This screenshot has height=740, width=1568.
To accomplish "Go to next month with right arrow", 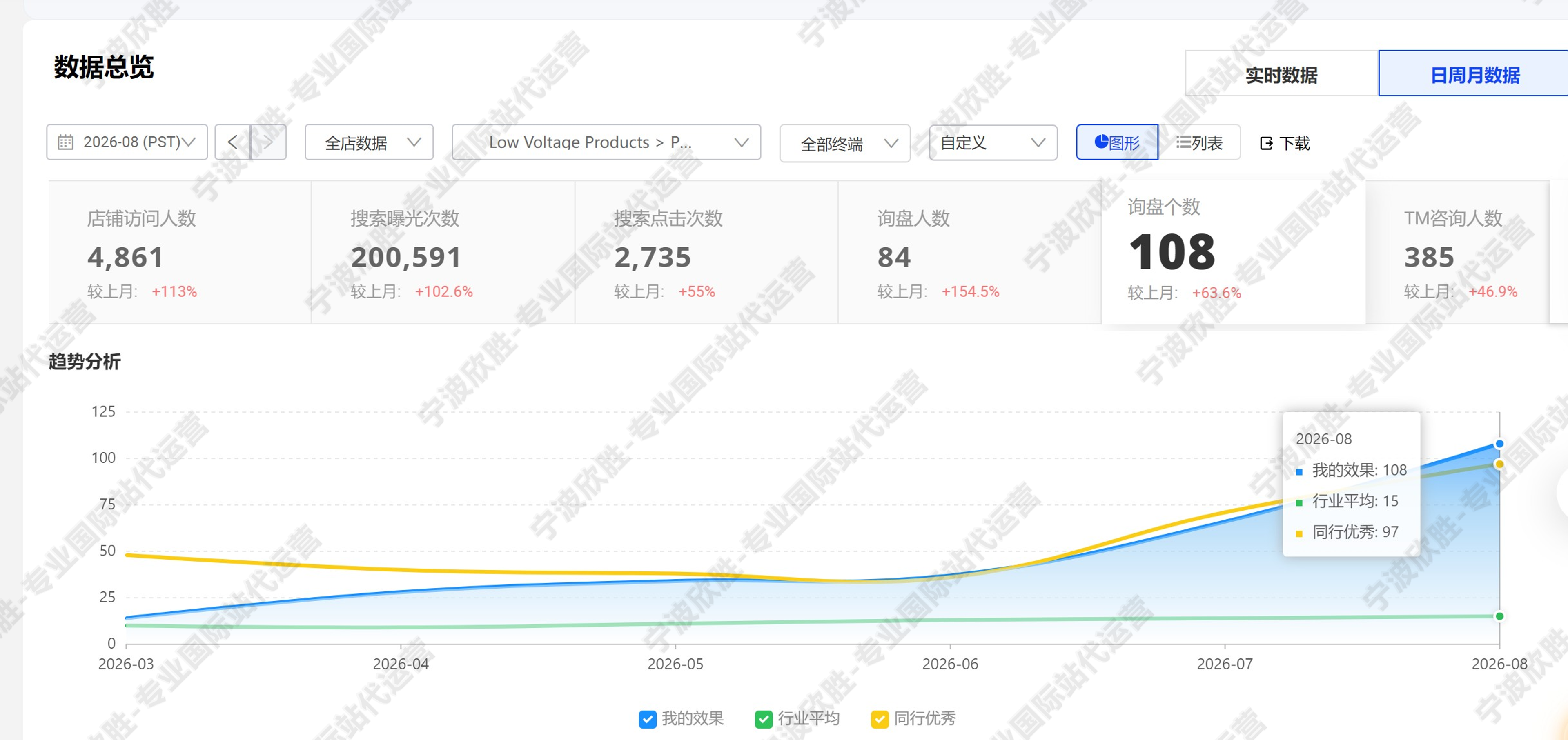I will click(268, 142).
